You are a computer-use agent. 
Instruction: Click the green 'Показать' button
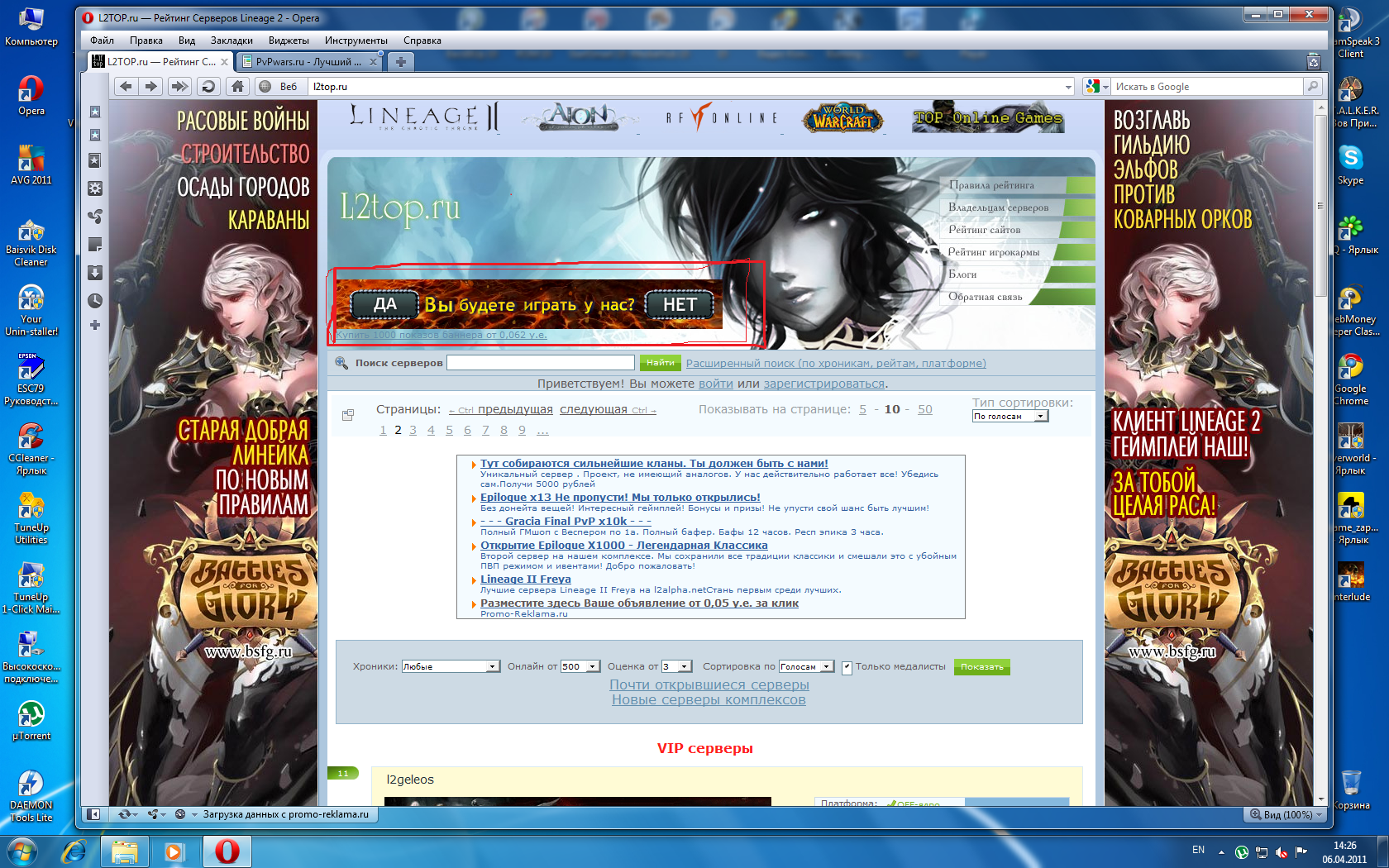click(x=981, y=667)
